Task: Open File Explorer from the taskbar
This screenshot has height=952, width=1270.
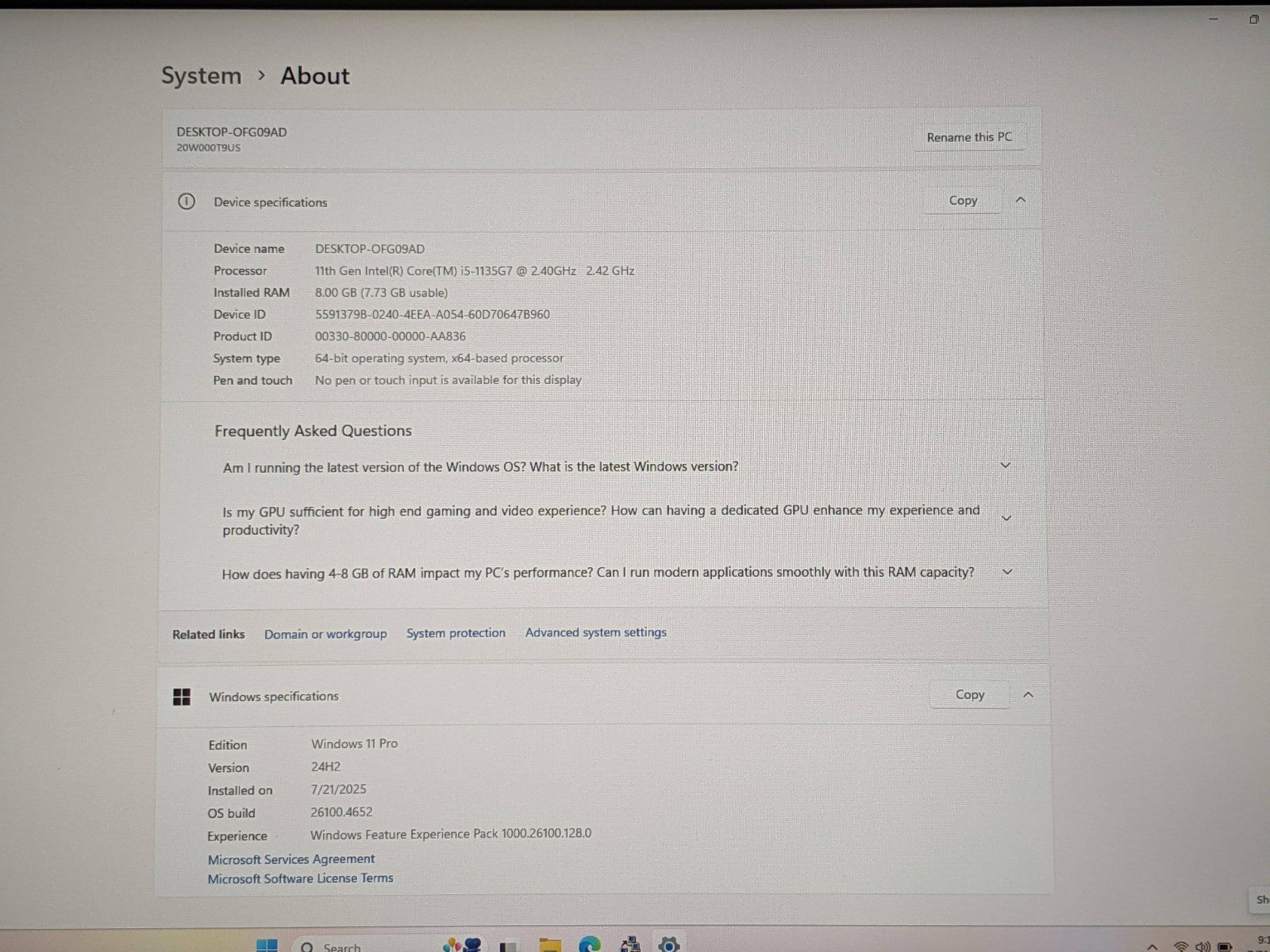Action: coord(549,945)
